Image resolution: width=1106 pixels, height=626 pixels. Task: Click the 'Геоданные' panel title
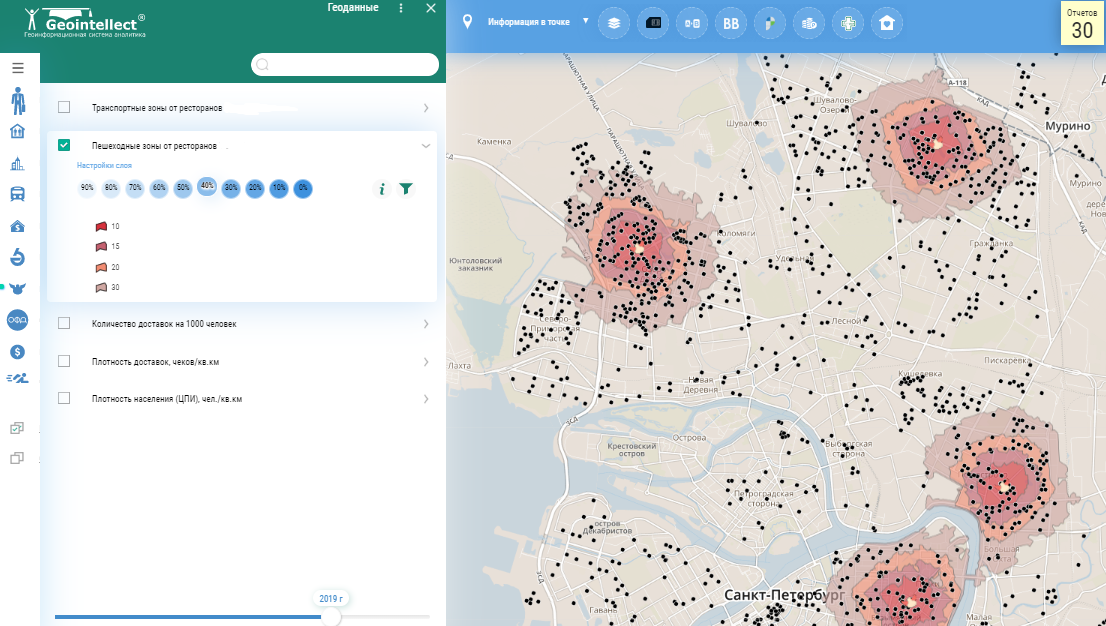click(353, 8)
